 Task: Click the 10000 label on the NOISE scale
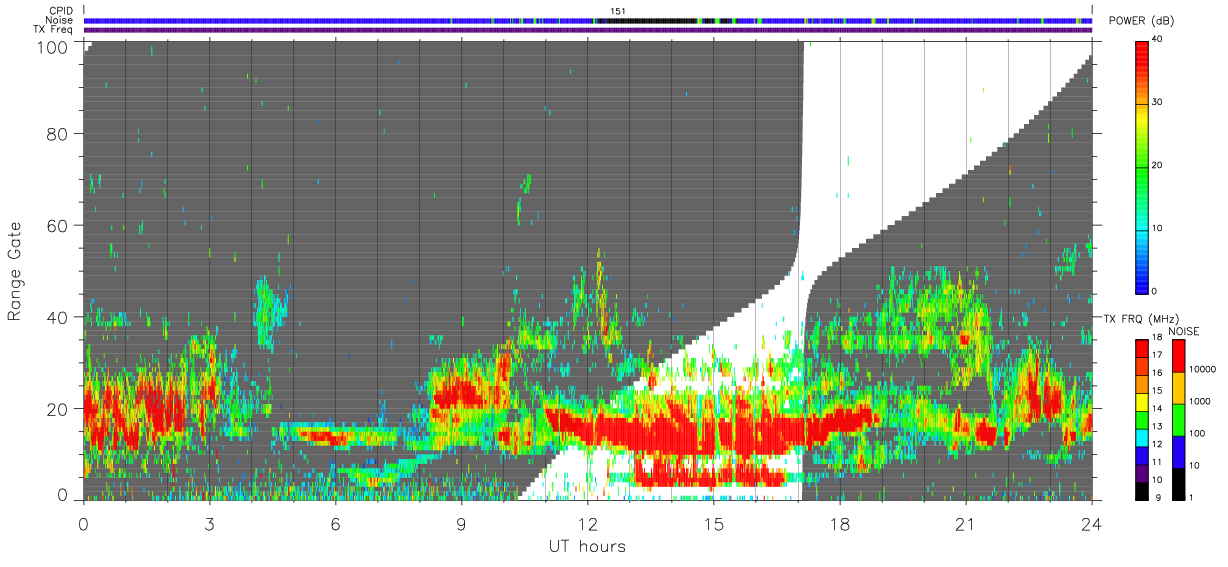[1203, 369]
